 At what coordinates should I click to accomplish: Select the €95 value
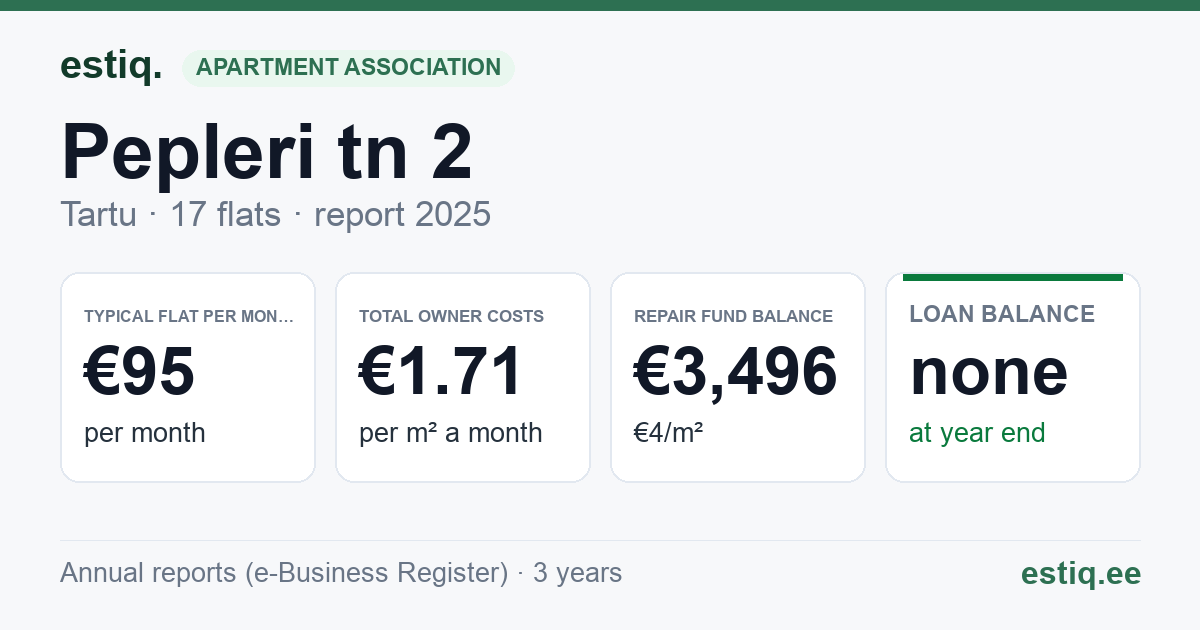tap(139, 372)
